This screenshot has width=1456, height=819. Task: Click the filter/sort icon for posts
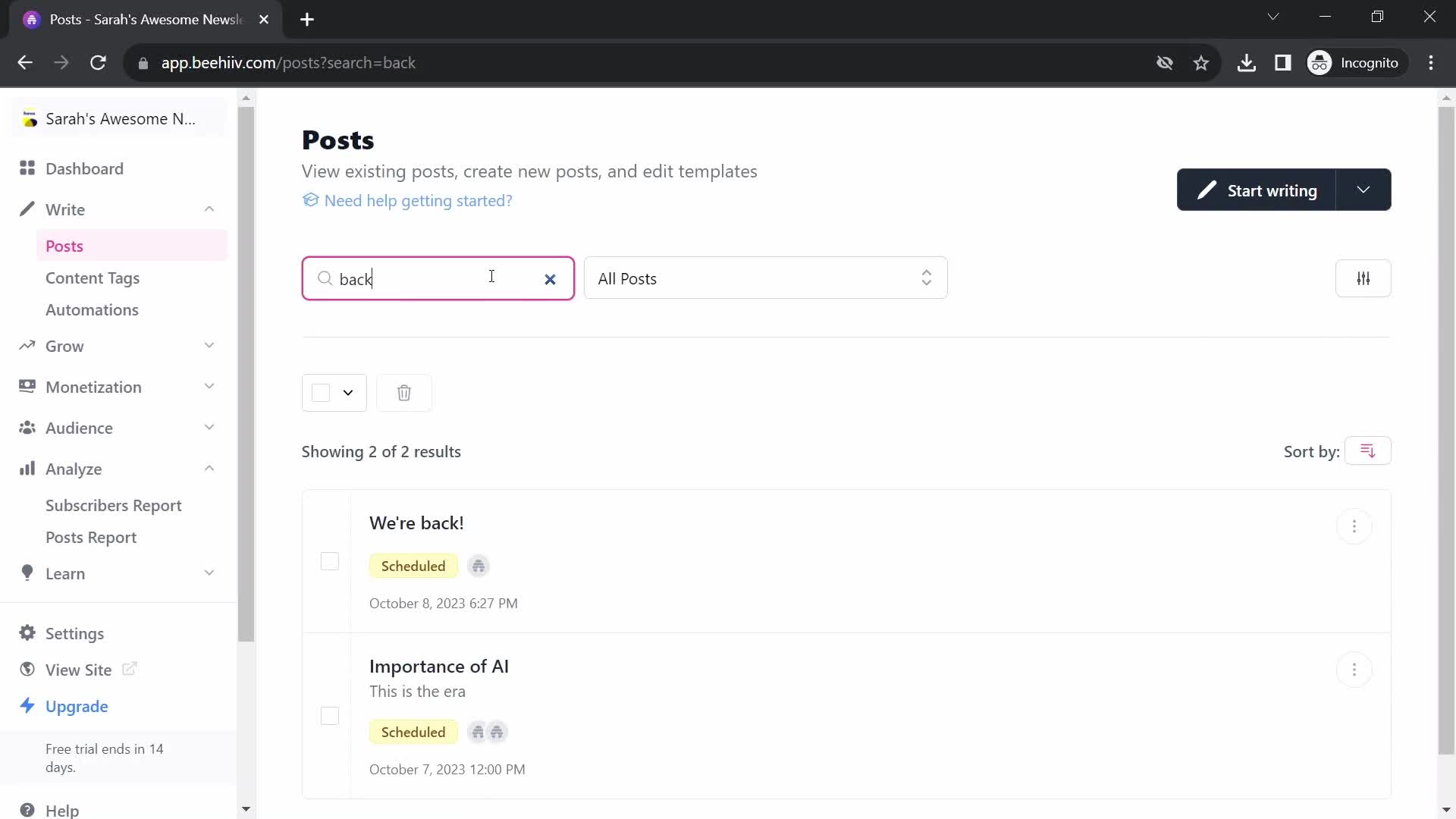click(x=1364, y=278)
